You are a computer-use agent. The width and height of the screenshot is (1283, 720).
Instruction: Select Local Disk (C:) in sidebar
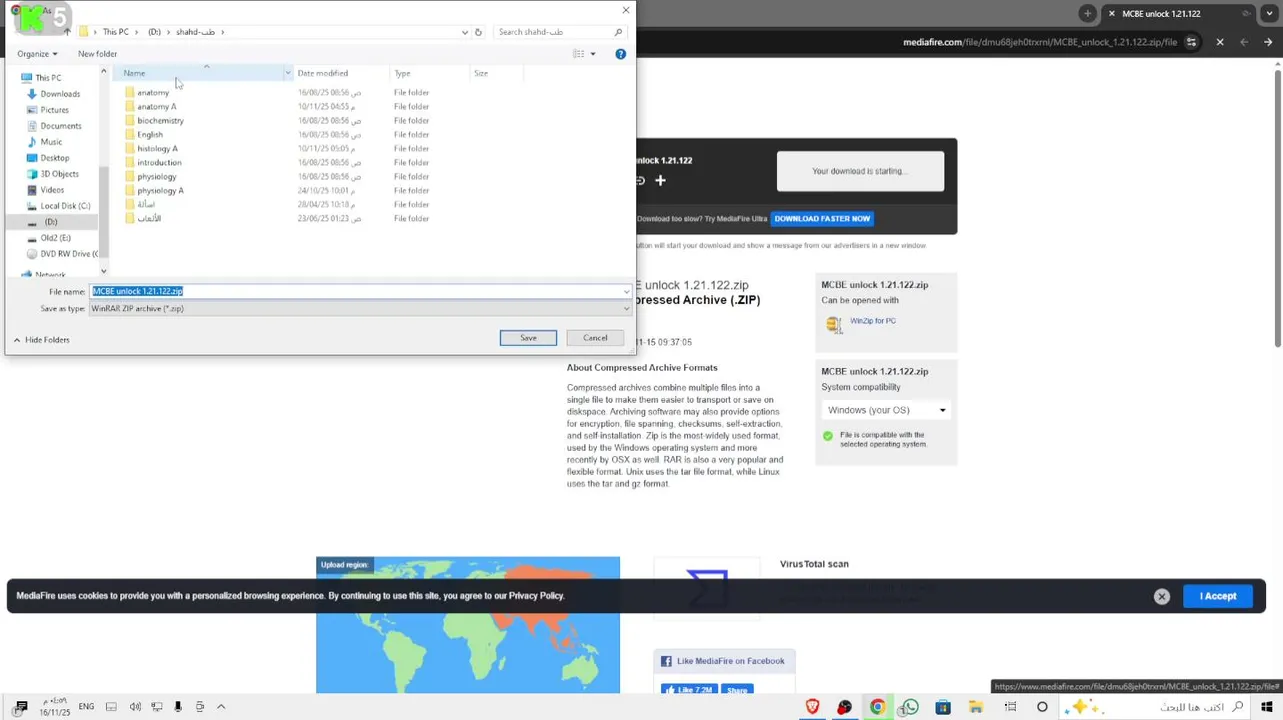[65, 206]
